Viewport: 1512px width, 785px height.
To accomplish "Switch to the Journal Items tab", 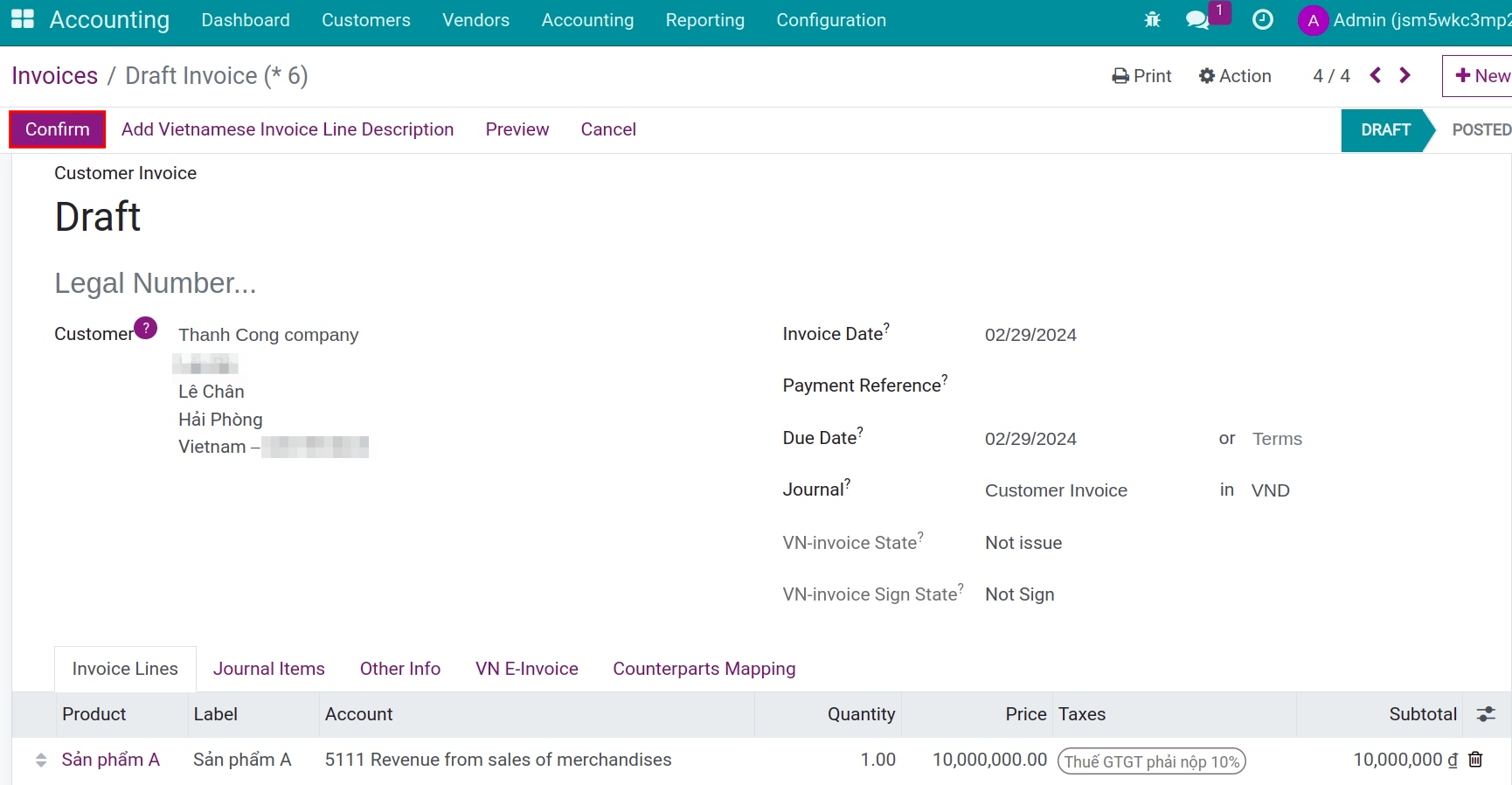I will tap(269, 669).
